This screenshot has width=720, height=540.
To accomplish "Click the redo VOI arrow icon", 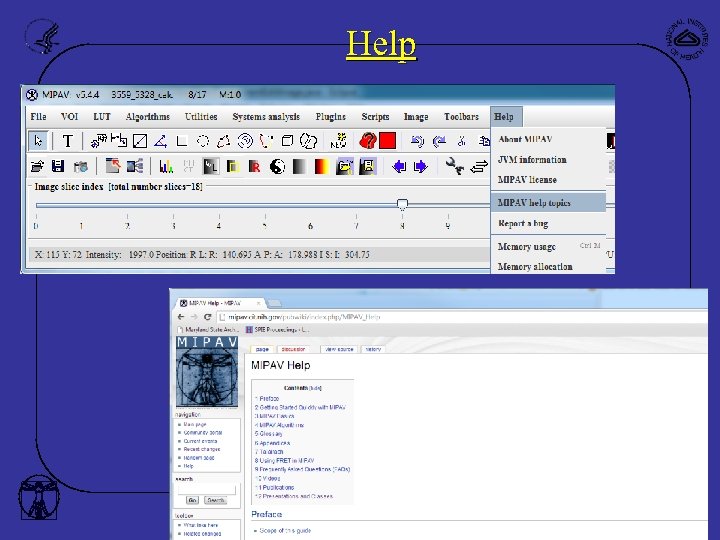I will pyautogui.click(x=439, y=141).
